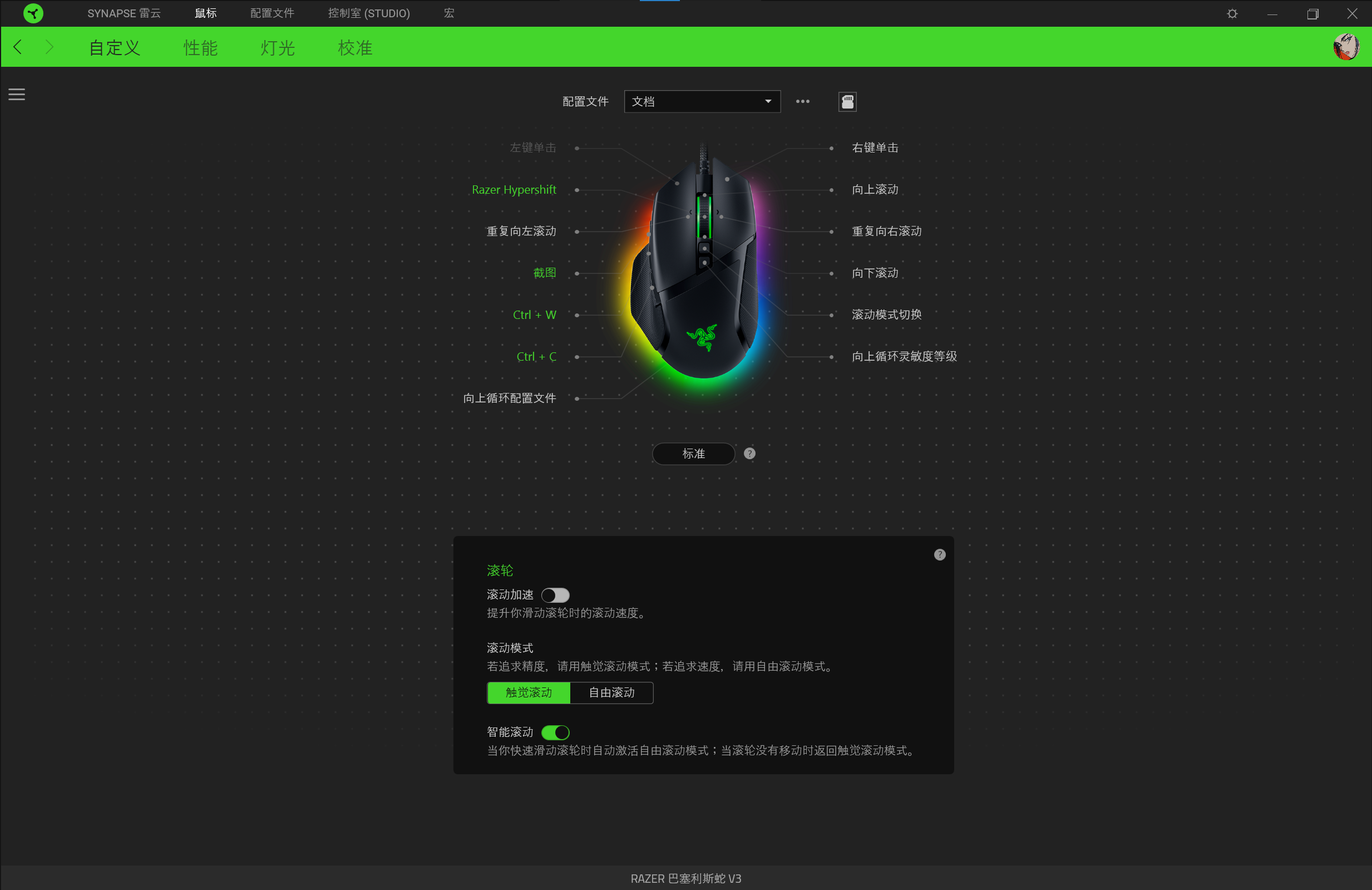This screenshot has height=890, width=1372.
Task: Click the onboard memory storage icon
Action: (847, 101)
